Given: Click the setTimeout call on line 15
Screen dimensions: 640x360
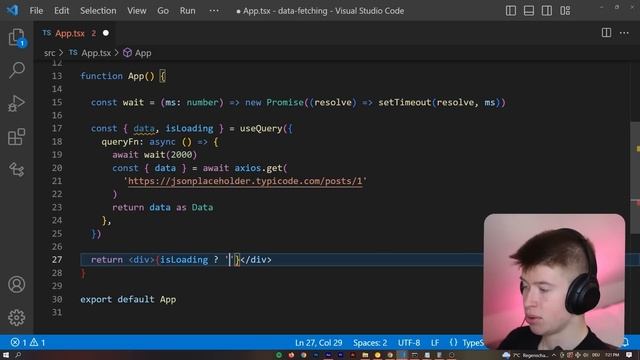Looking at the screenshot, I should [x=404, y=102].
